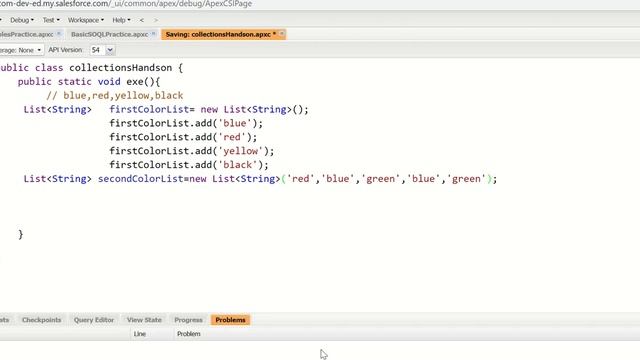The width and height of the screenshot is (640, 360).
Task: Switch to the Progress tab
Action: pos(188,320)
